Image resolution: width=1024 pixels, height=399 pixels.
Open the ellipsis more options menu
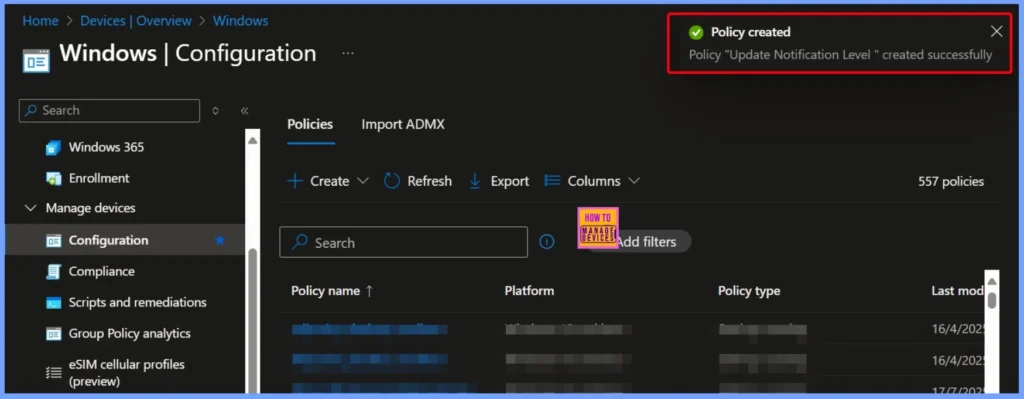348,53
